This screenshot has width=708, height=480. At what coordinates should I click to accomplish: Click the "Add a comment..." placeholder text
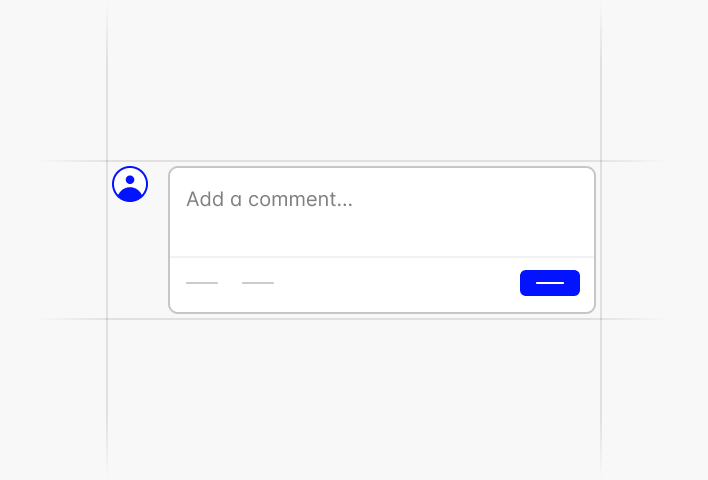269,199
